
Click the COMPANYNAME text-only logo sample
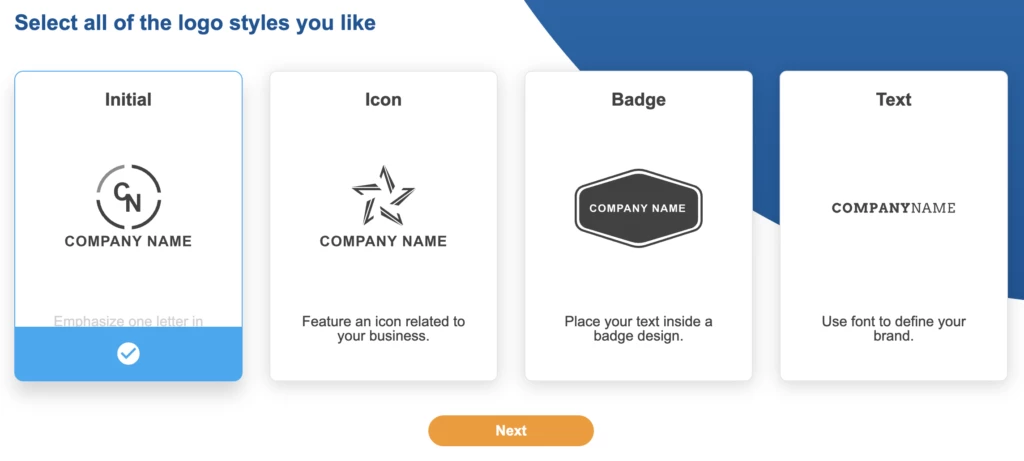click(x=893, y=208)
